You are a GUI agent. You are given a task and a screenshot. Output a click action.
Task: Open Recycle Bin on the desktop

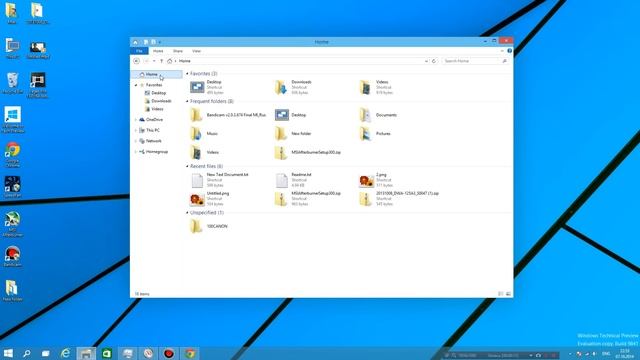point(12,83)
